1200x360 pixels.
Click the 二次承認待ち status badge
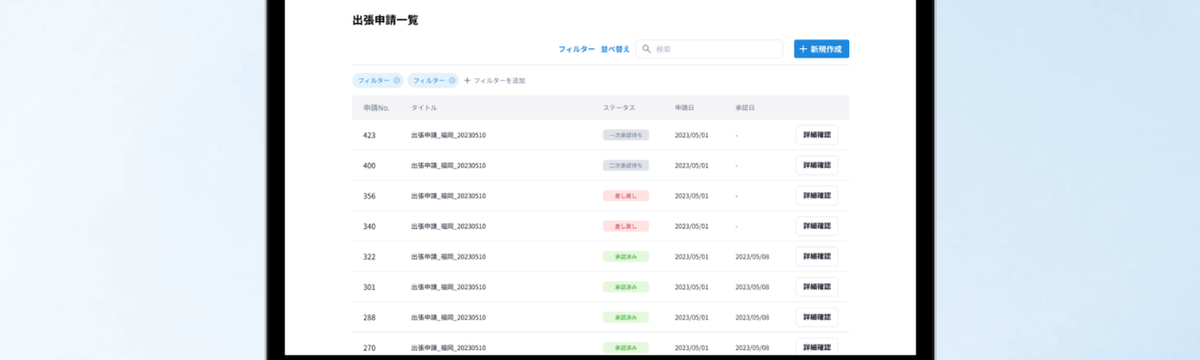coord(626,165)
